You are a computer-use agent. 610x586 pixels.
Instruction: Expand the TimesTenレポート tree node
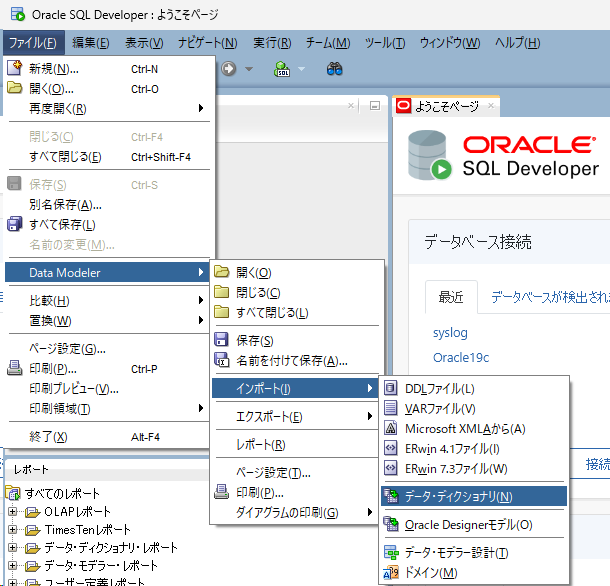click(12, 530)
